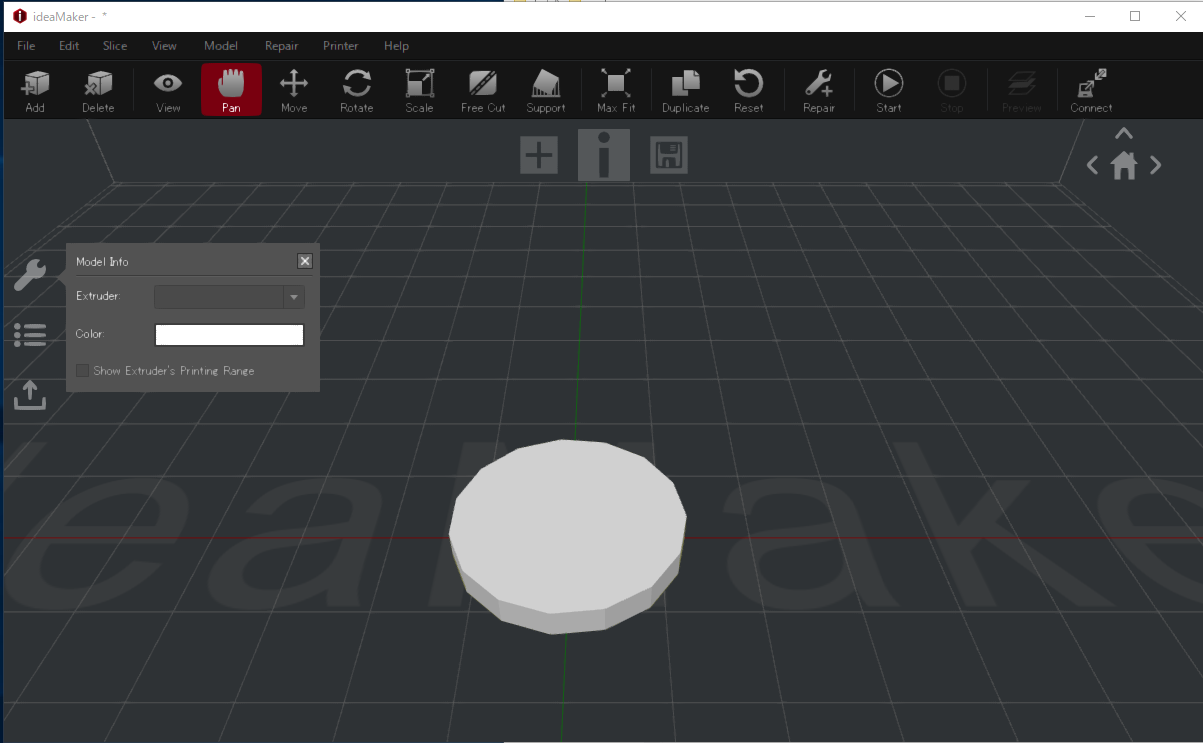The width and height of the screenshot is (1203, 743).
Task: Toggle the model info 'i' panel button
Action: (603, 156)
